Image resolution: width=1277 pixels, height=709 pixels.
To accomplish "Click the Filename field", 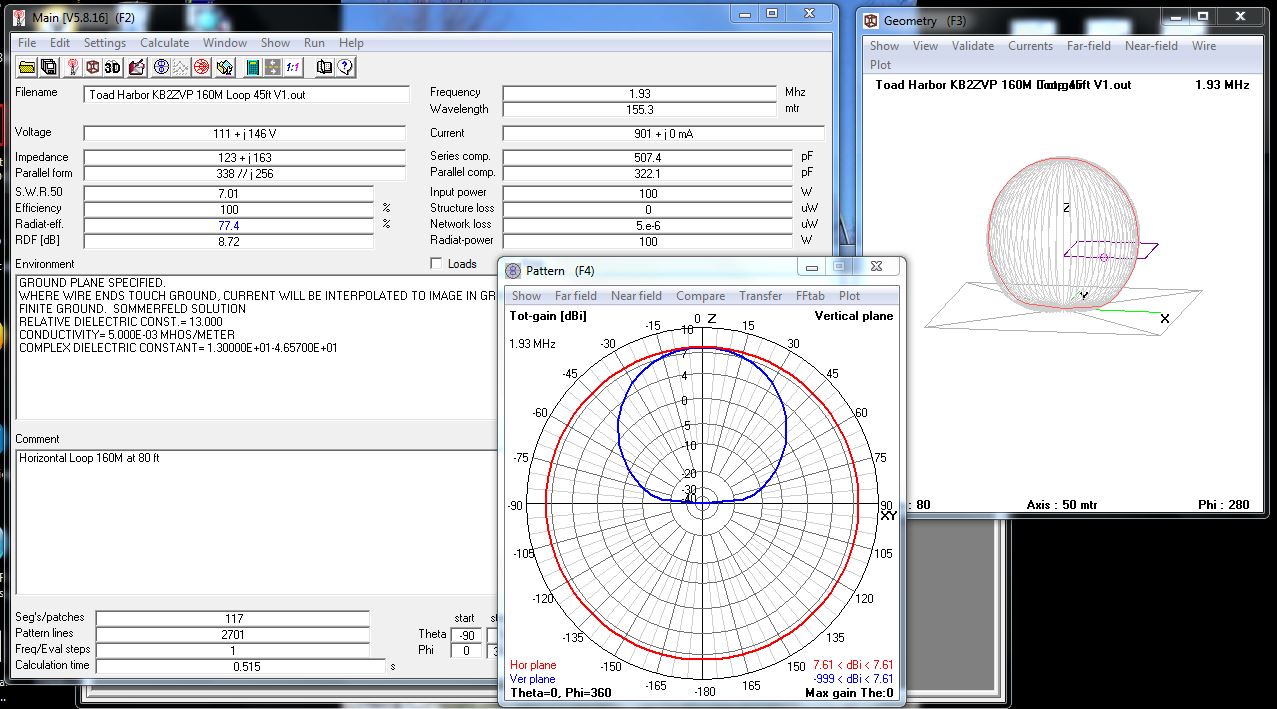I will click(247, 95).
